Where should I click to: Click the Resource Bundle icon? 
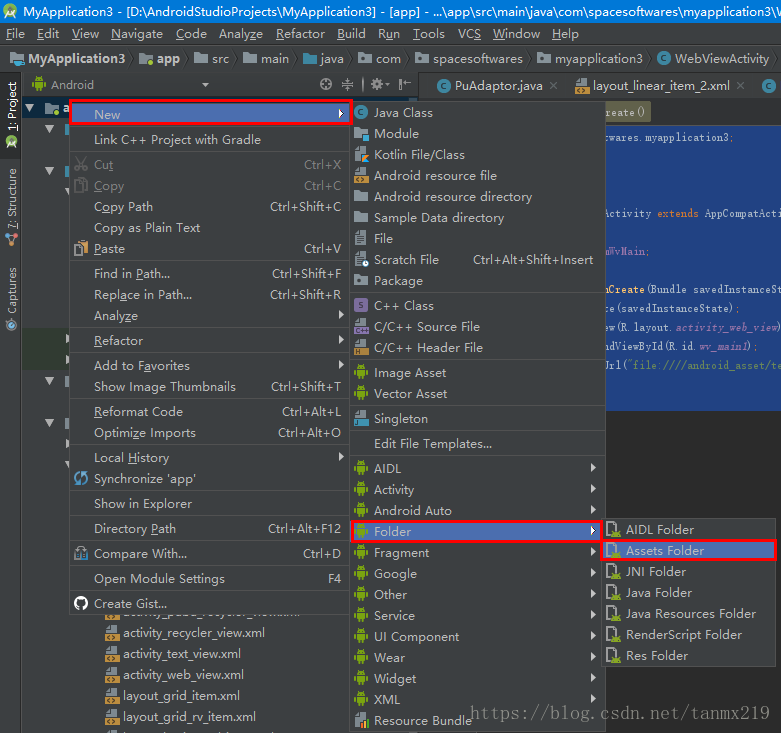[x=361, y=720]
